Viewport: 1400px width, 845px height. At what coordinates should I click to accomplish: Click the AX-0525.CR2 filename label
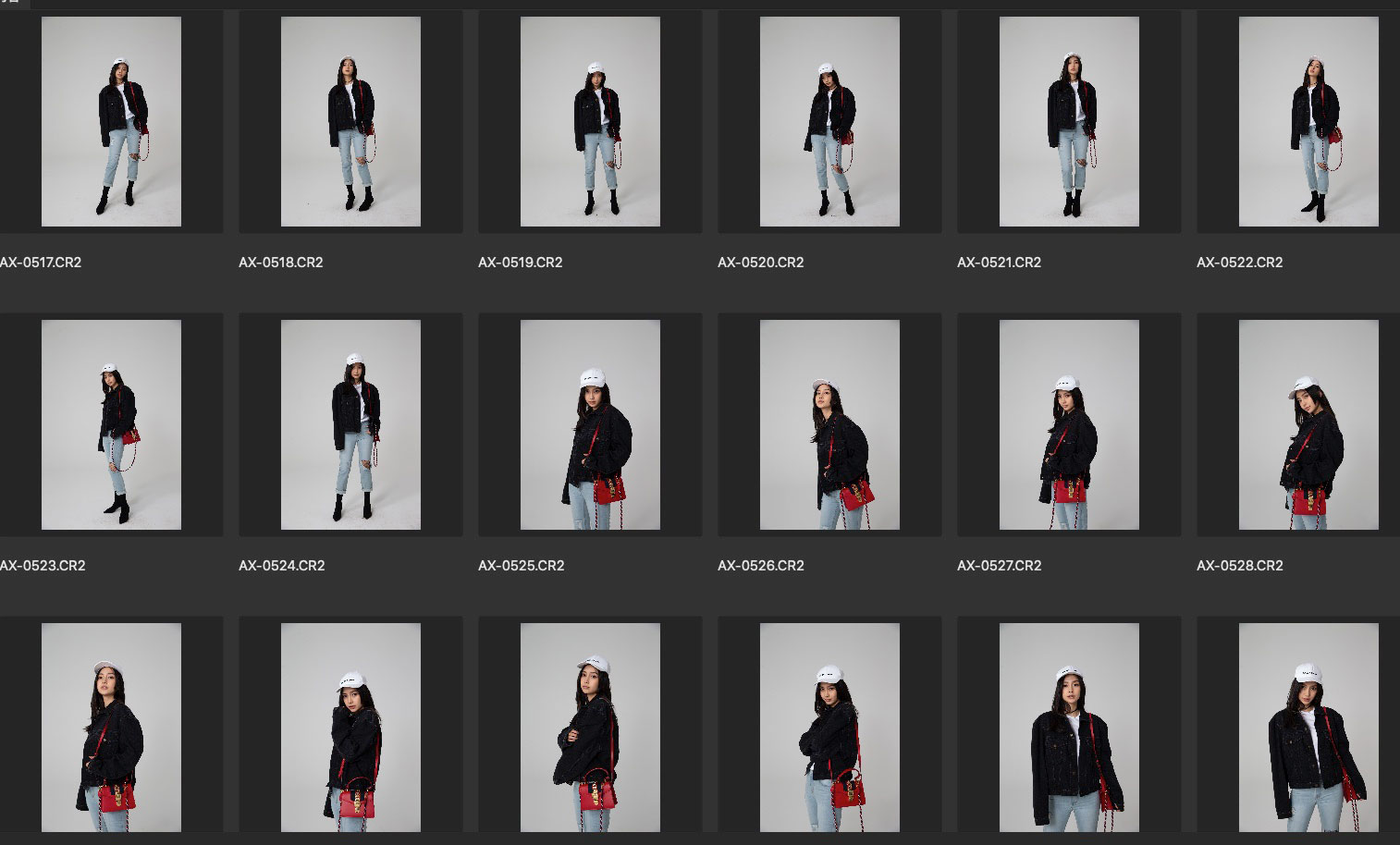coord(521,566)
